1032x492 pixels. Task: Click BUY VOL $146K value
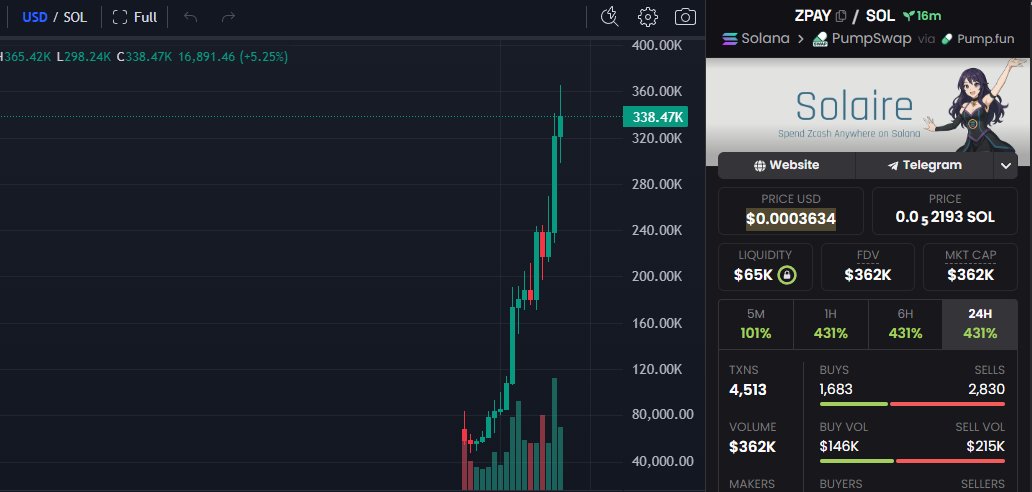(839, 447)
